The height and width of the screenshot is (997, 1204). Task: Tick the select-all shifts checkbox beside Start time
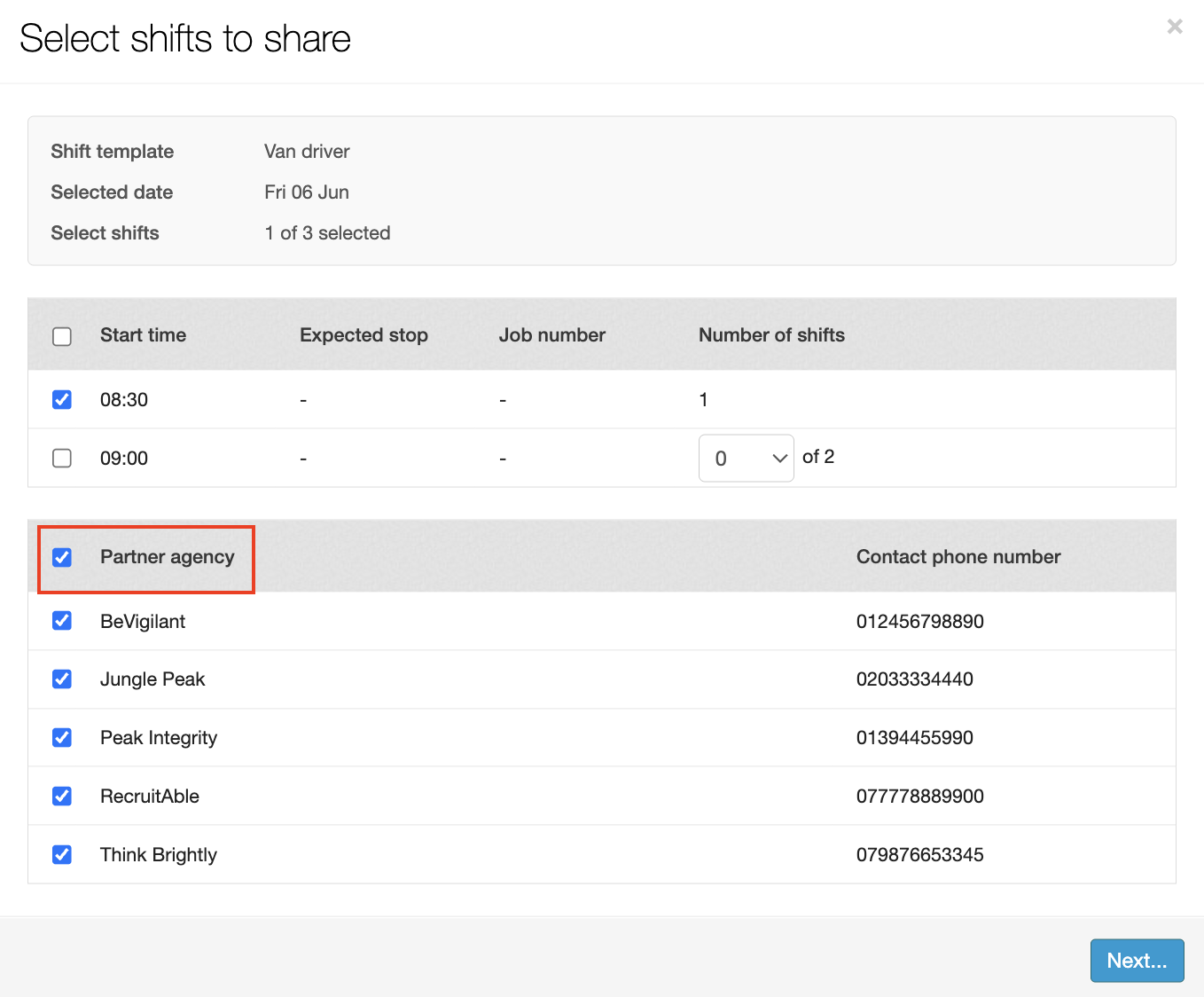[x=62, y=336]
